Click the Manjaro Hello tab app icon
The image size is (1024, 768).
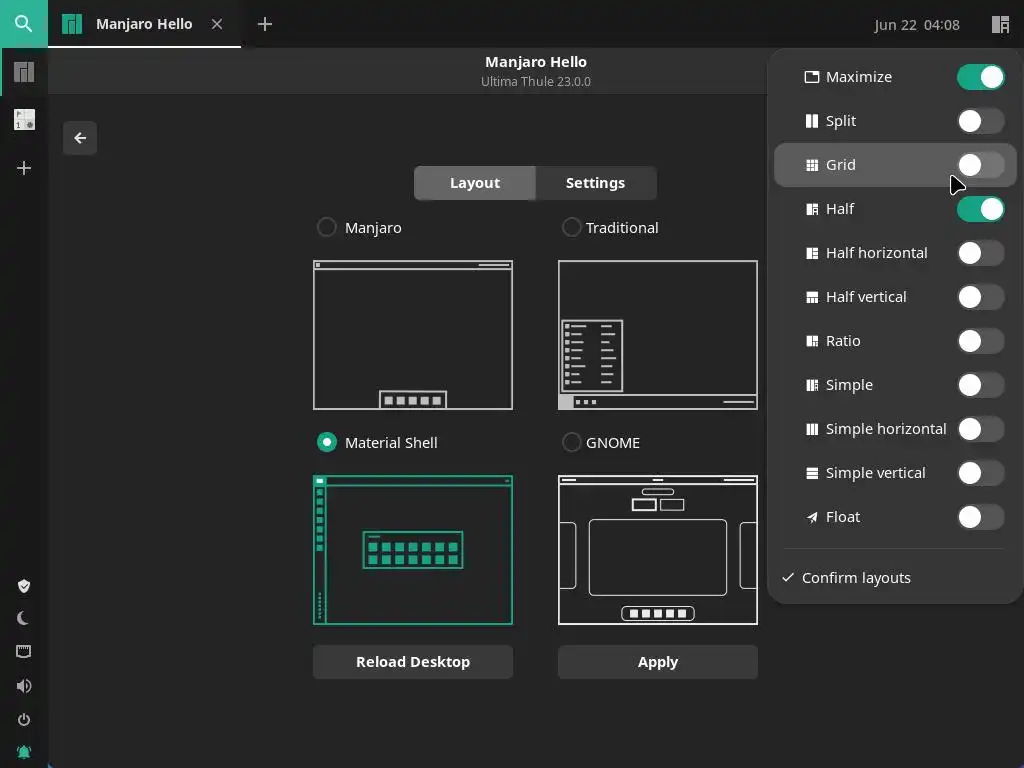(72, 24)
